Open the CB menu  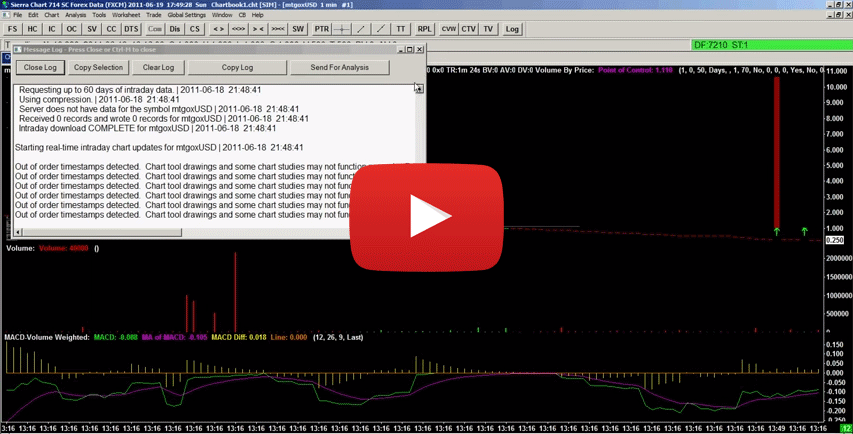click(243, 15)
